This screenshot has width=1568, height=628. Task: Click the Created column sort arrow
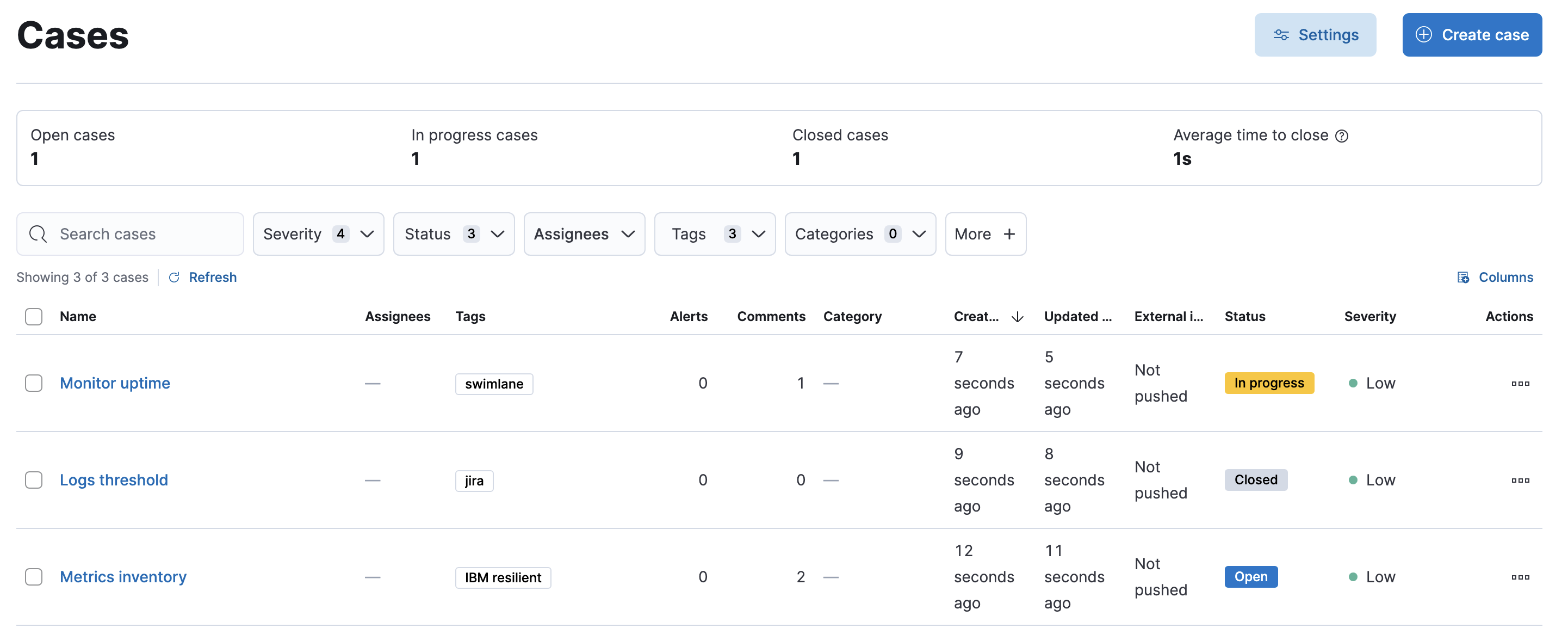(x=1019, y=315)
